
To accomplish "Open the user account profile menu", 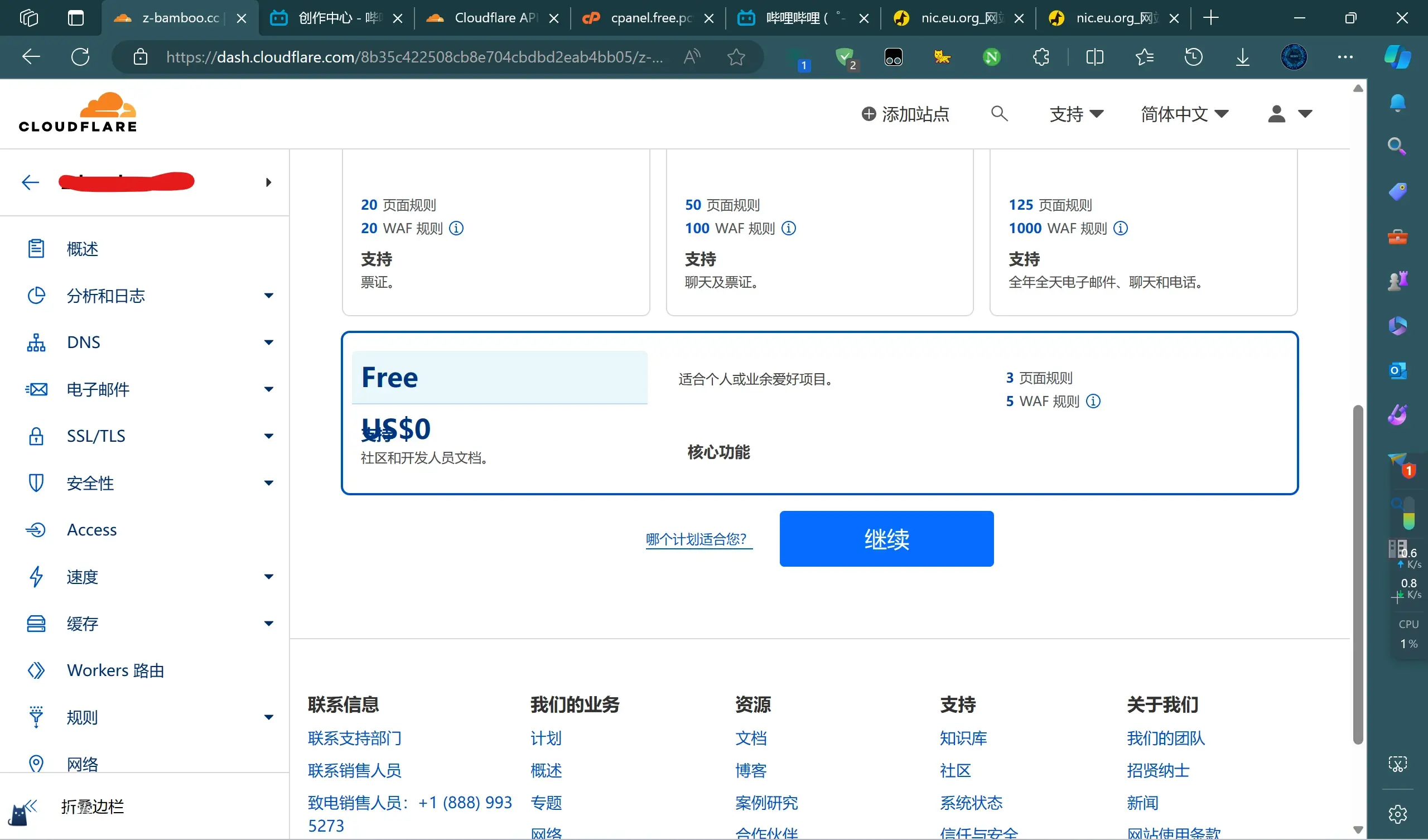I will pos(1290,114).
